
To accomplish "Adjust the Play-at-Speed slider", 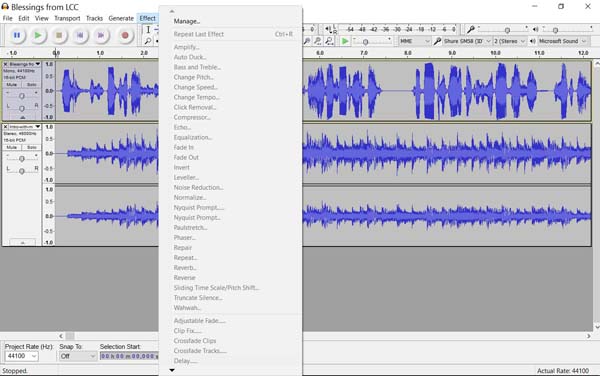I will click(x=372, y=41).
